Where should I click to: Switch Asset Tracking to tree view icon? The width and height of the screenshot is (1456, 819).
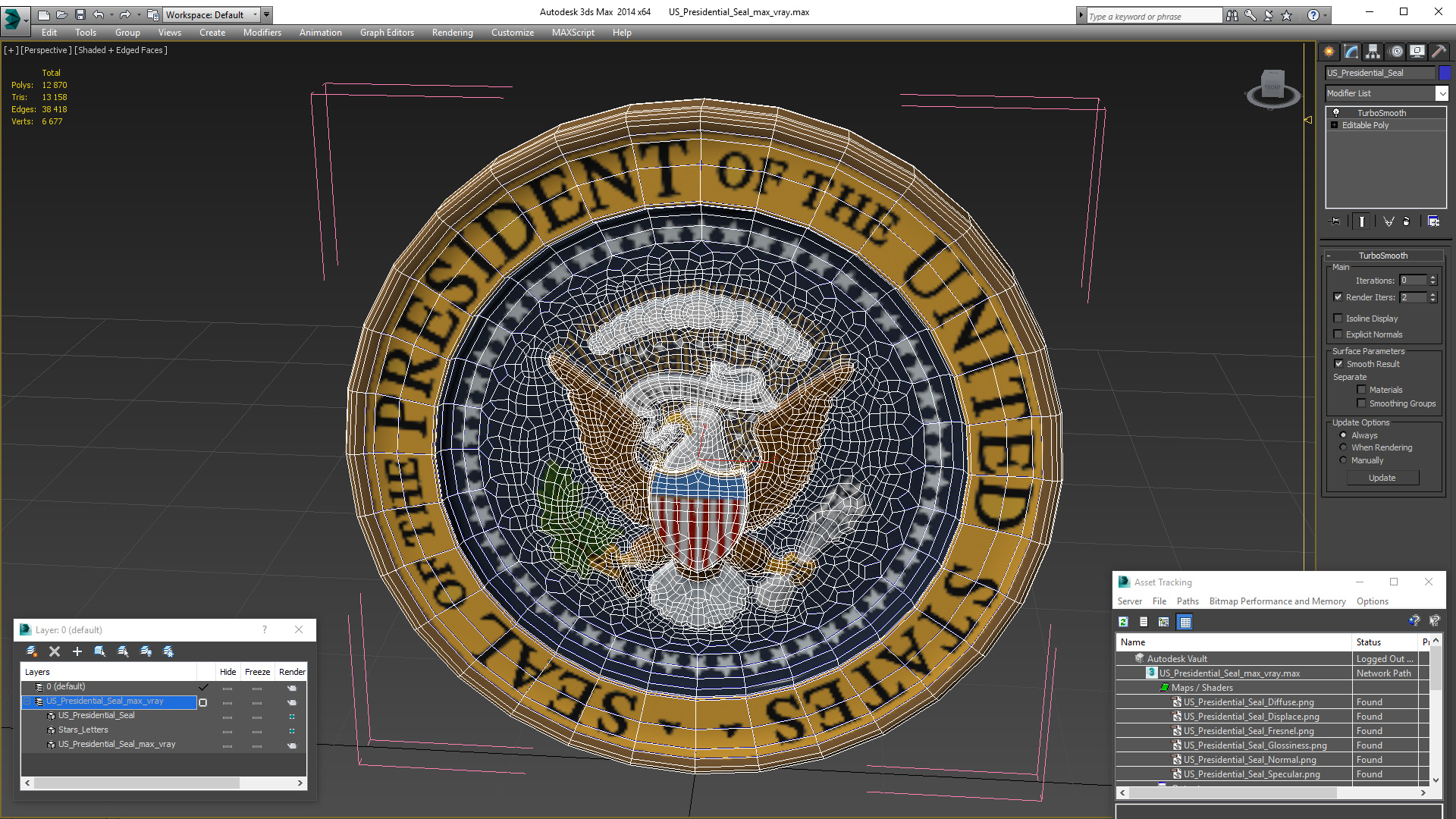[1163, 622]
